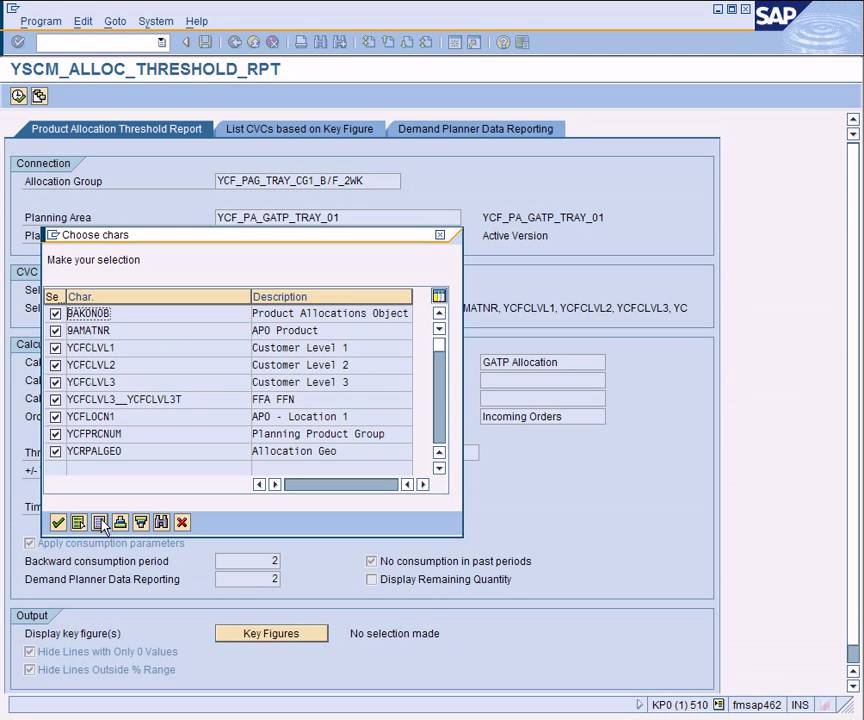
Task: Uncheck the 9AKONOB row checkbox
Action: pyautogui.click(x=55, y=314)
